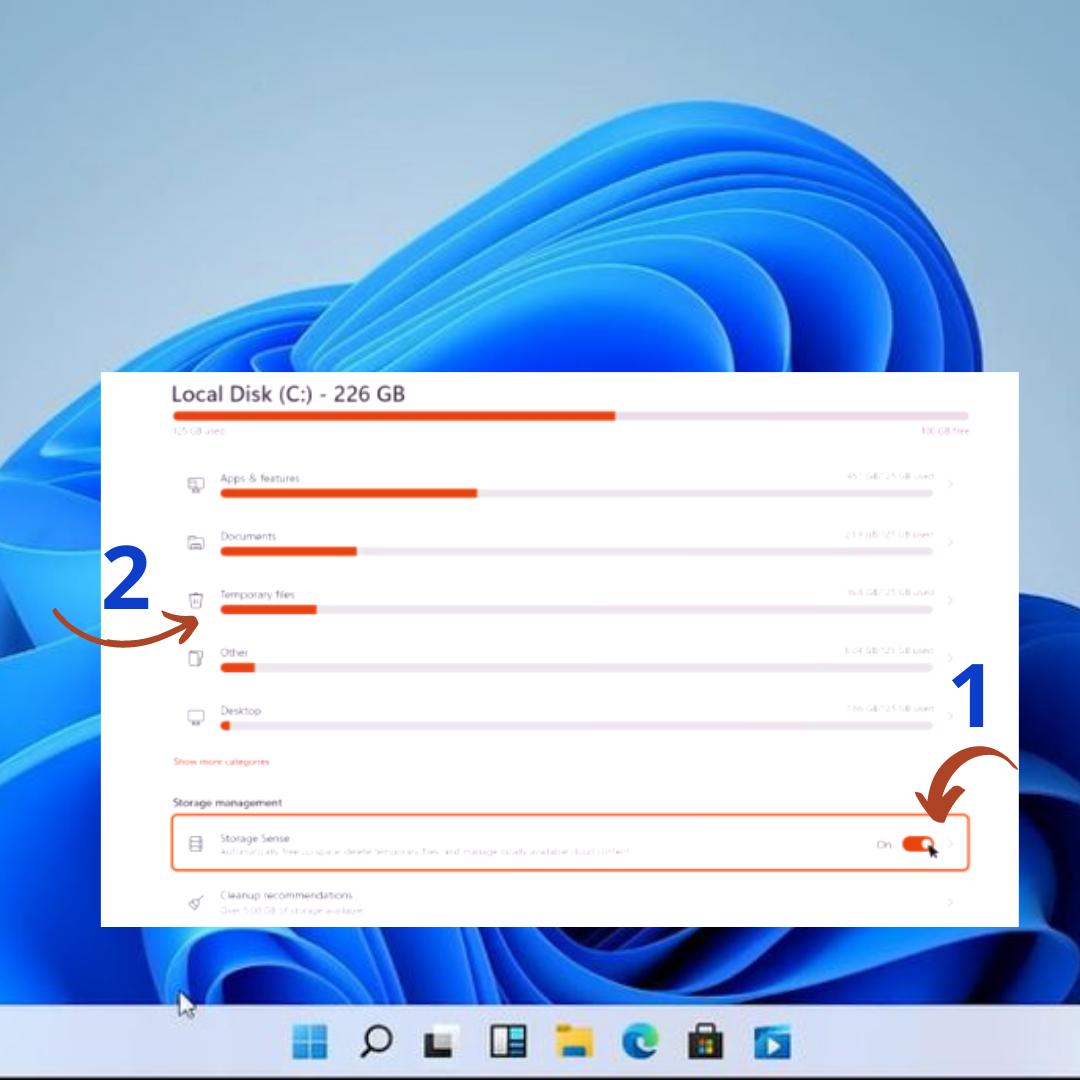Click the Cleanup recommendations broom icon
This screenshot has width=1080, height=1080.
[197, 897]
